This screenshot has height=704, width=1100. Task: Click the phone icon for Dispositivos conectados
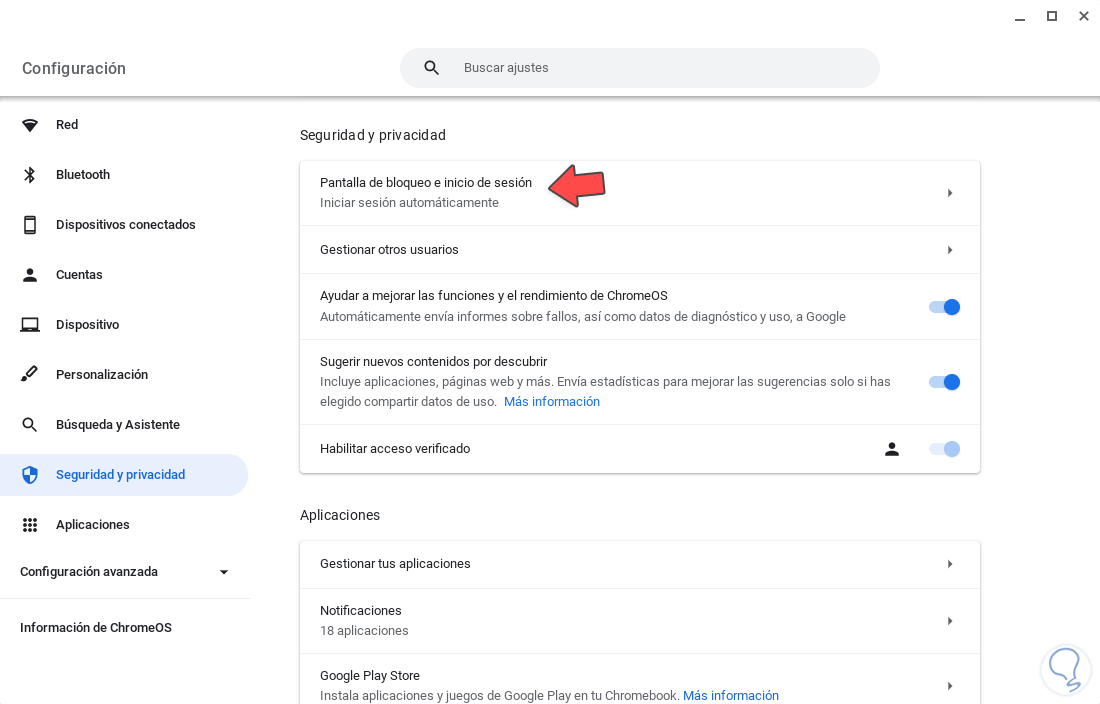pyautogui.click(x=30, y=225)
